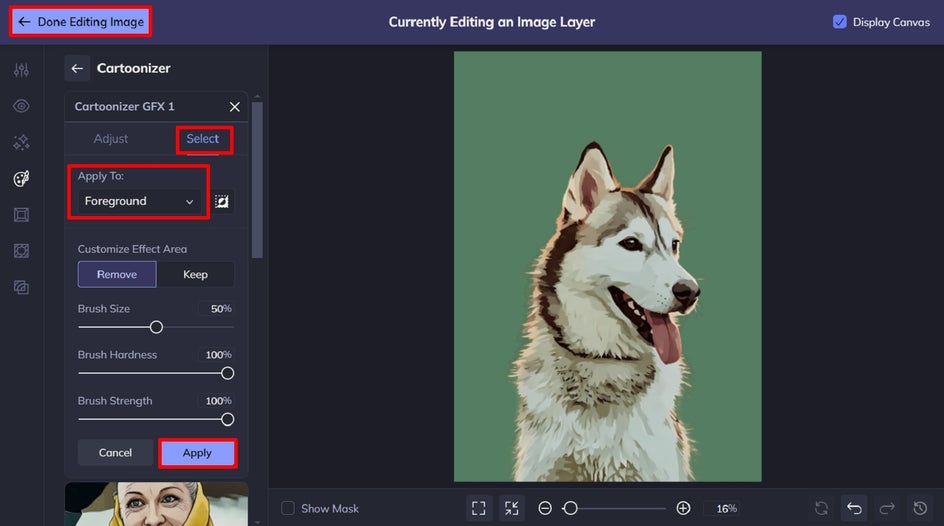The width and height of the screenshot is (944, 526).
Task: Adjust the Brush Hardness slider
Action: pos(156,373)
